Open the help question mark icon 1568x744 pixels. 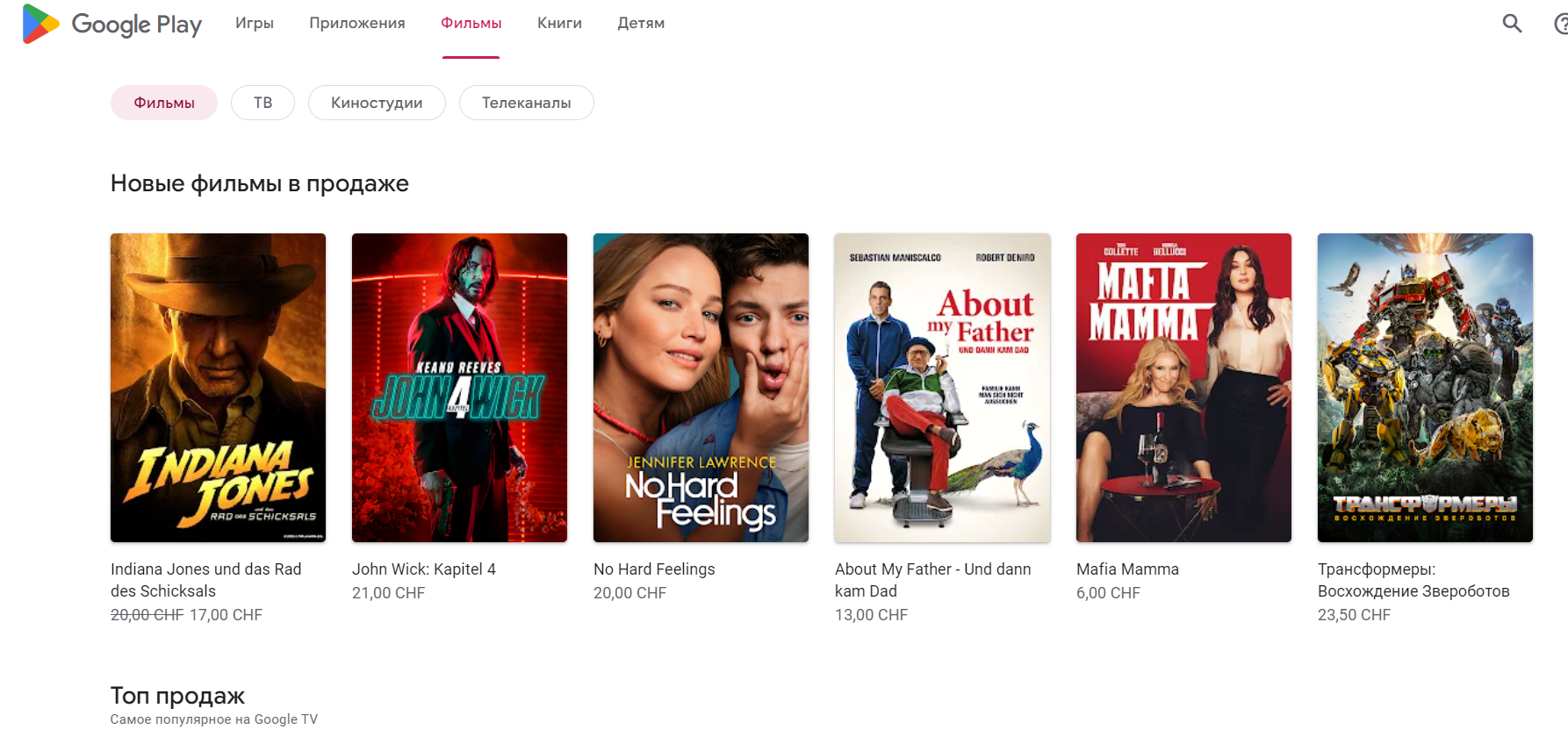coord(1561,24)
